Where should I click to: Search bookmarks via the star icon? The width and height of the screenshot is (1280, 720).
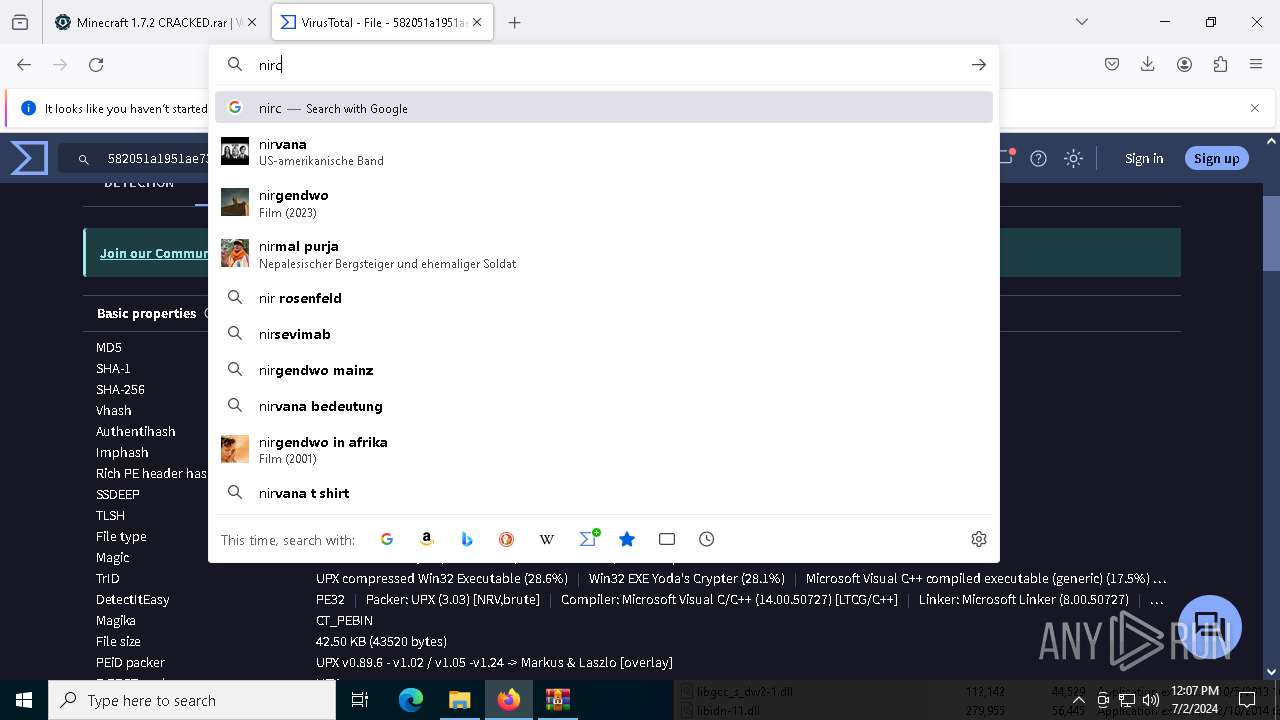[627, 539]
